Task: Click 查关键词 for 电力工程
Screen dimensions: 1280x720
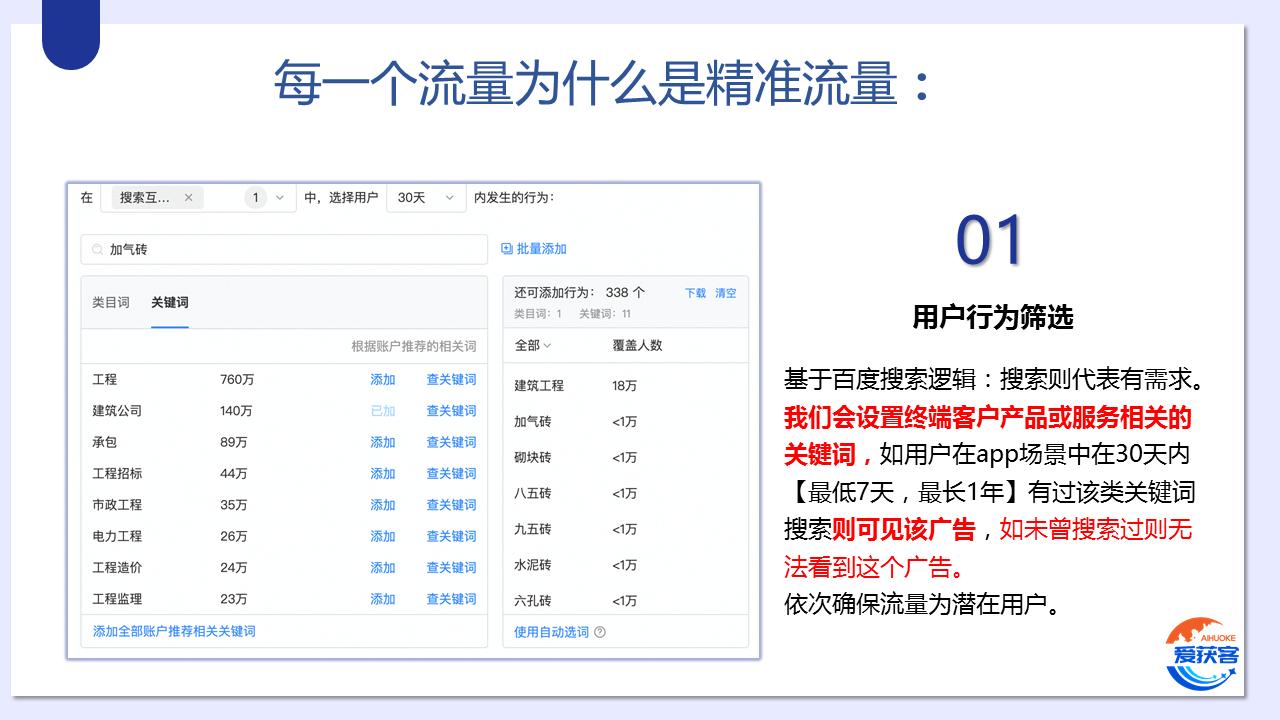Action: (x=451, y=536)
